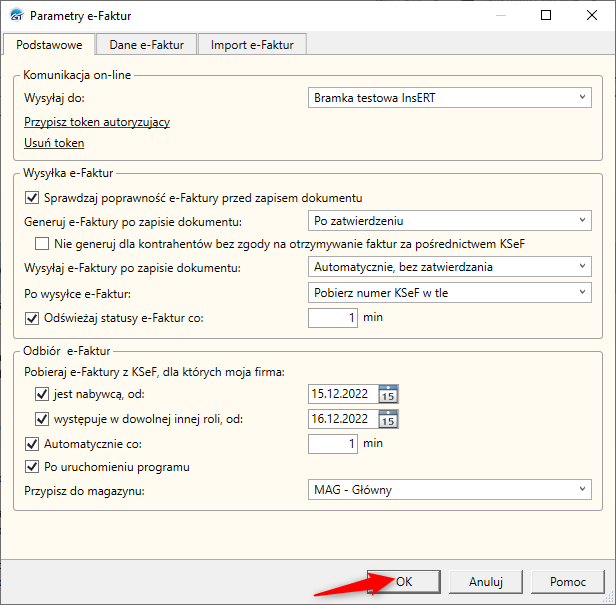The height and width of the screenshot is (605, 616).
Task: Click the 'Odświeżaj statusy' minutes input field
Action: (332, 318)
